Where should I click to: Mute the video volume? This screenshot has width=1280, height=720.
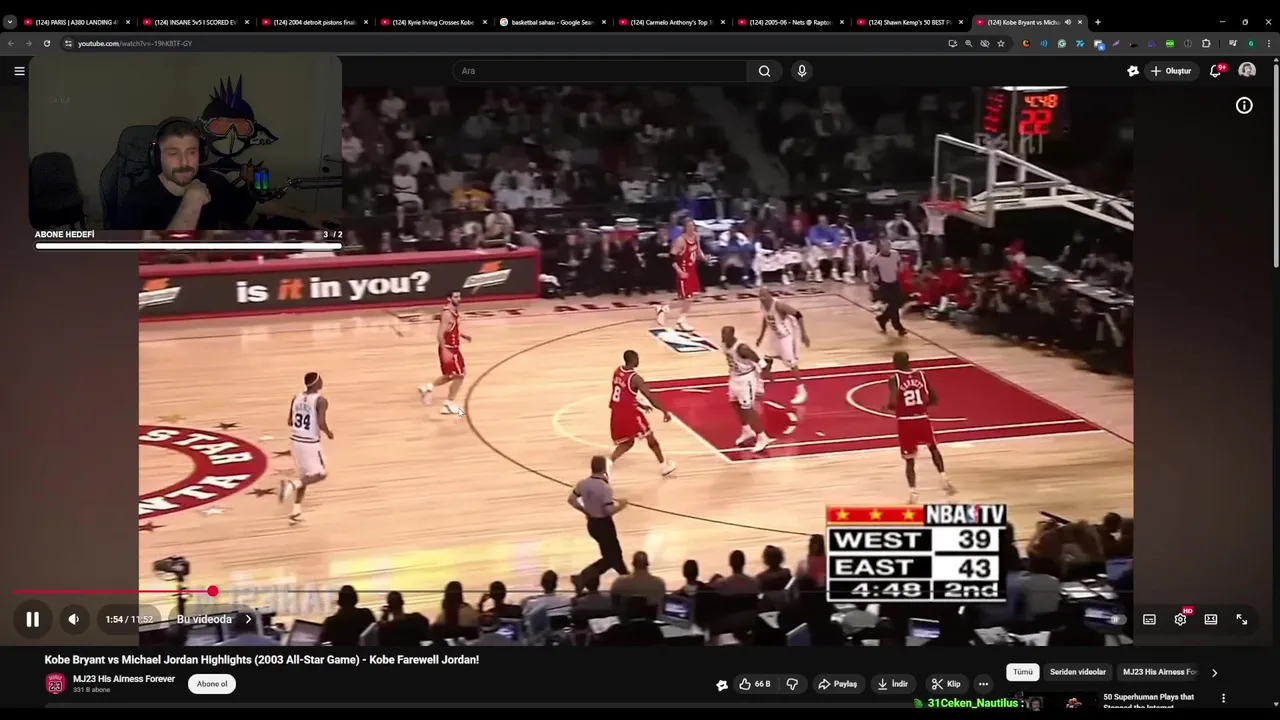(x=73, y=619)
